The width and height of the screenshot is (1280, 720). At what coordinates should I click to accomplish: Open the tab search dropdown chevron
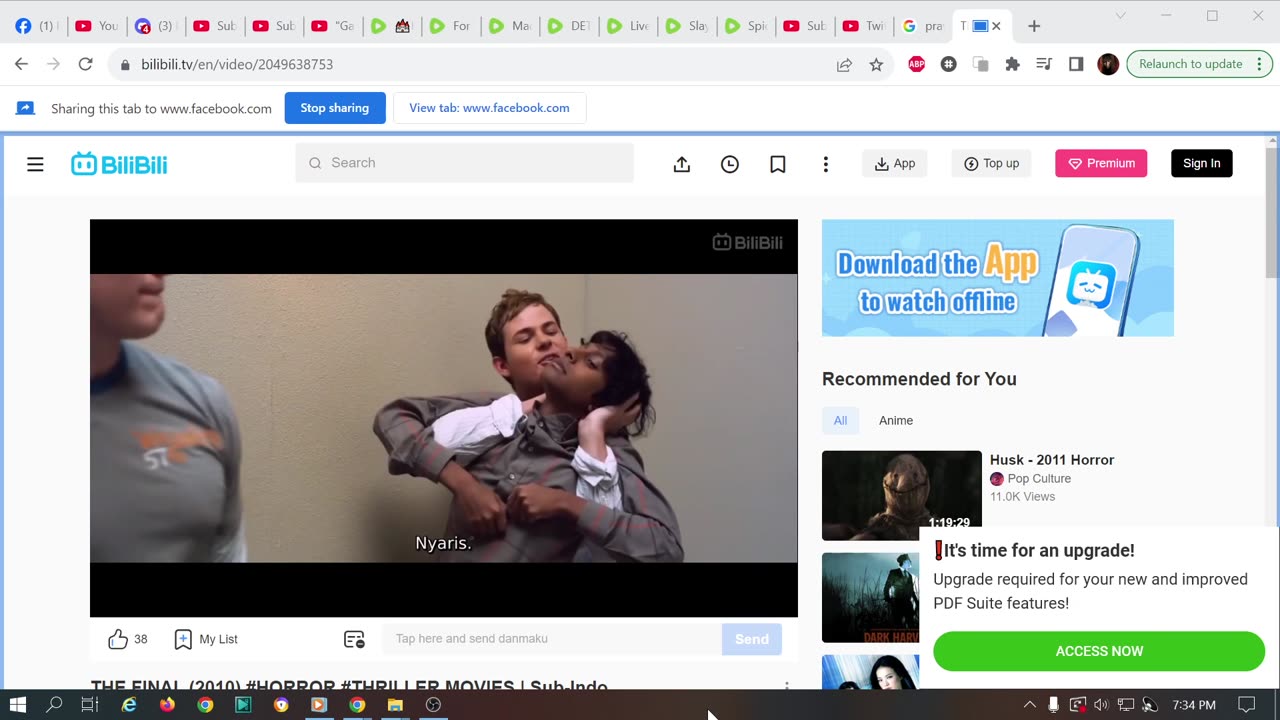click(1120, 16)
